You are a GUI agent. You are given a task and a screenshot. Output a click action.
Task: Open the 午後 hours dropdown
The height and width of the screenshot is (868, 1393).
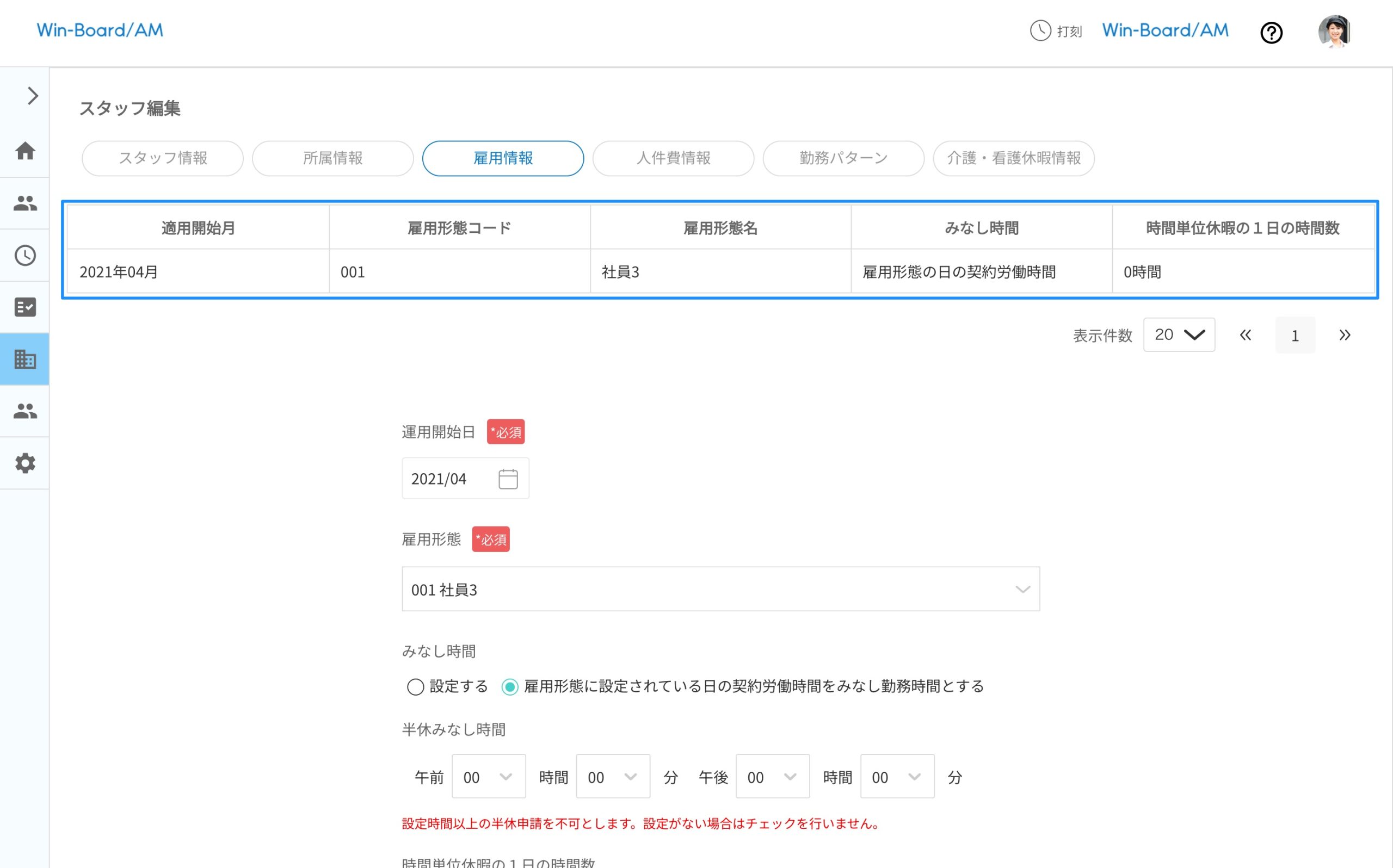(772, 777)
